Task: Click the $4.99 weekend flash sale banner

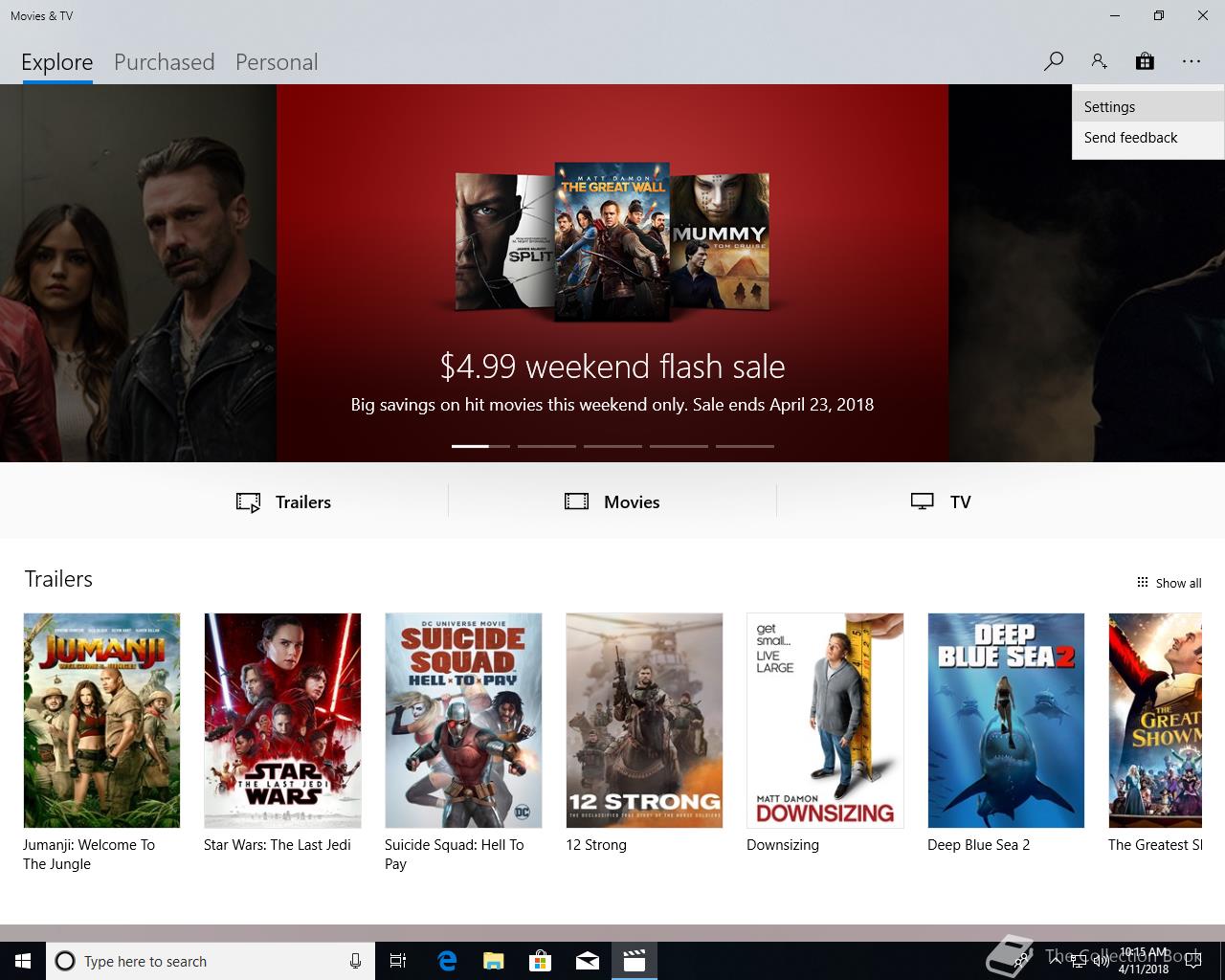Action: [612, 273]
